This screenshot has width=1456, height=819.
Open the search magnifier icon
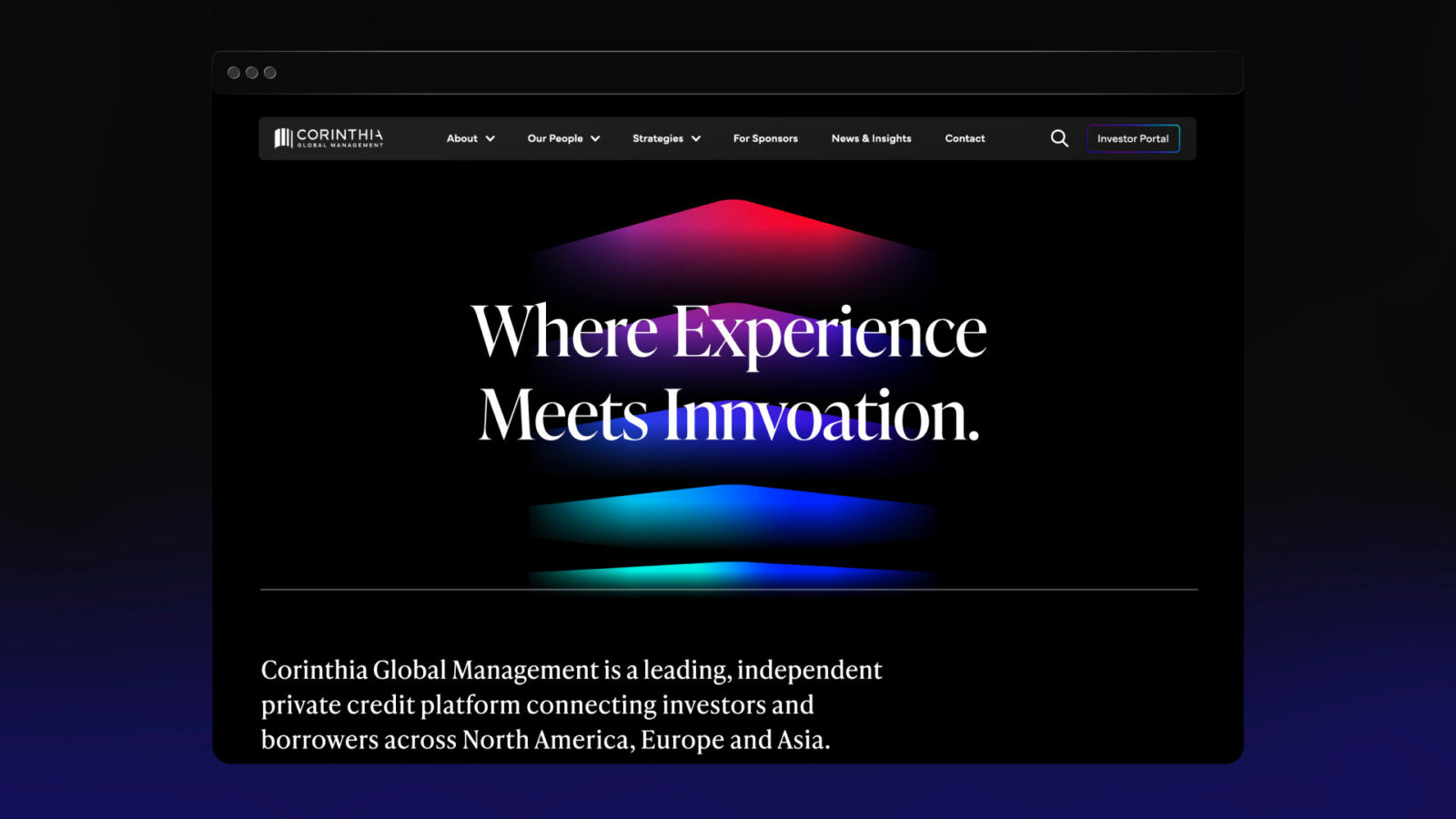pyautogui.click(x=1059, y=138)
